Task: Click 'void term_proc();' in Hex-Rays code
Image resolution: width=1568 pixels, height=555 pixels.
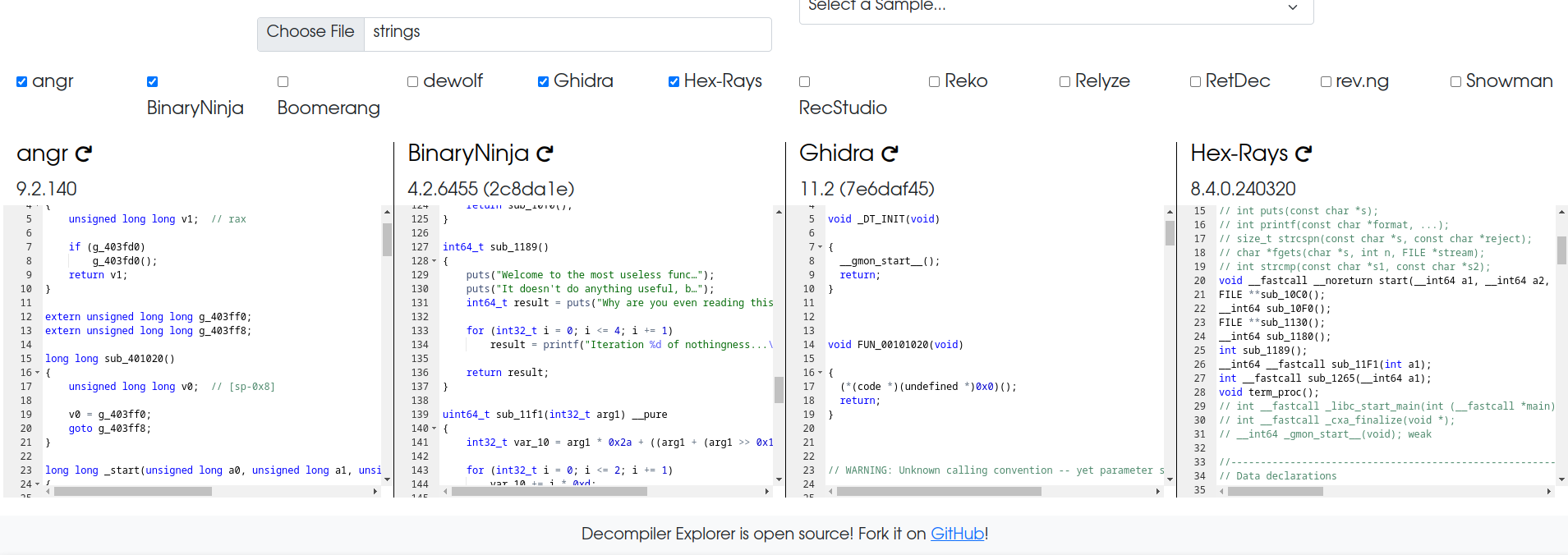Action: tap(1269, 392)
